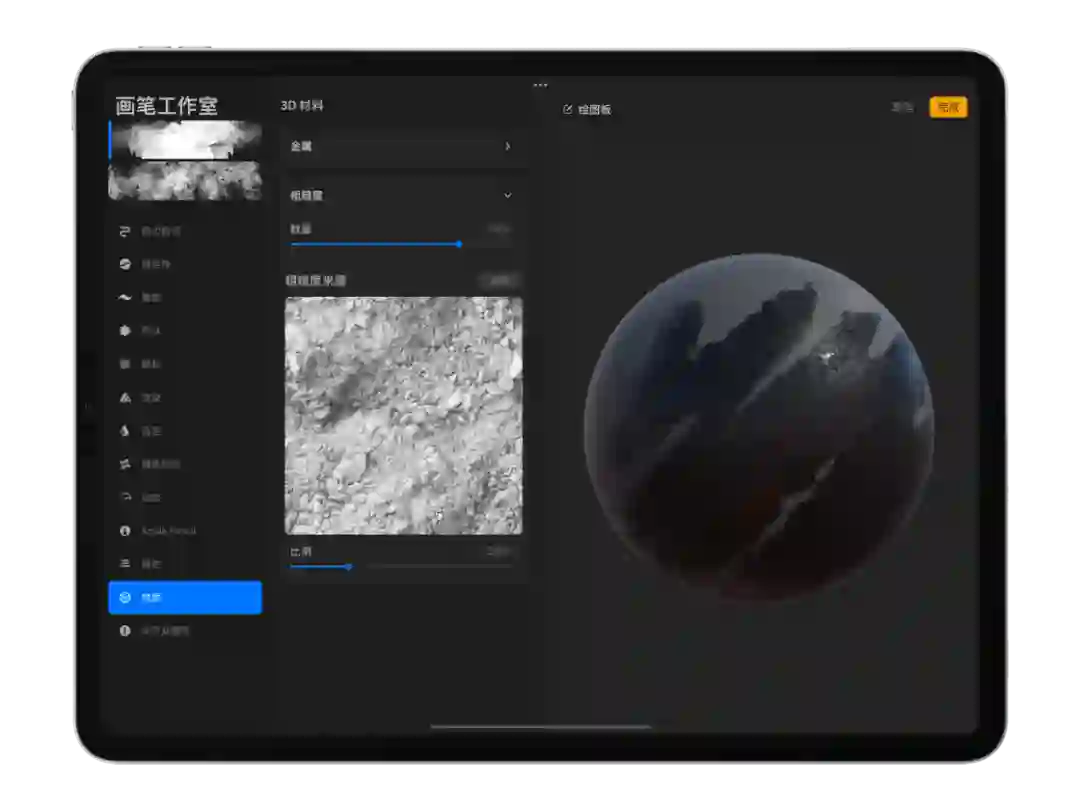
Task: Select the upper brush stroke preview
Action: pyautogui.click(x=185, y=140)
